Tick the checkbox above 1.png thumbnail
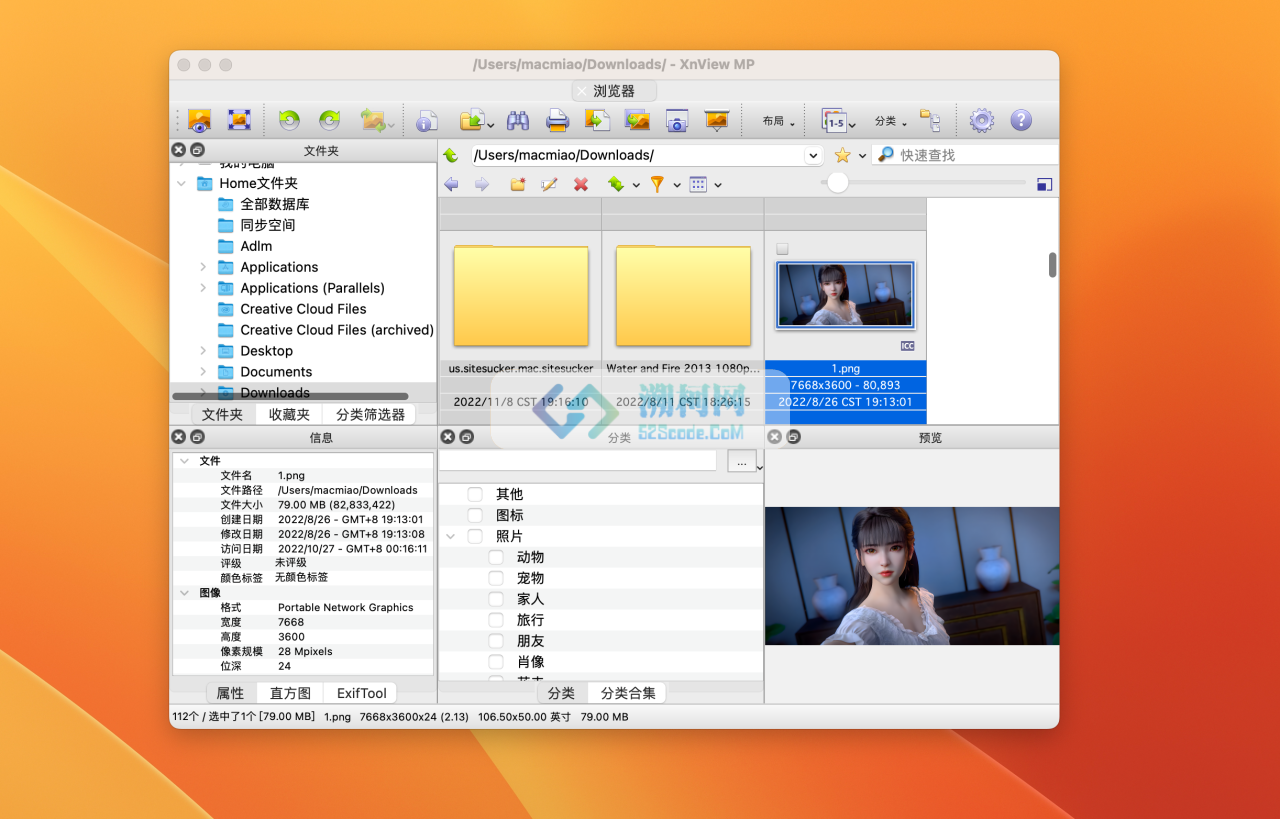This screenshot has width=1280, height=819. (782, 249)
